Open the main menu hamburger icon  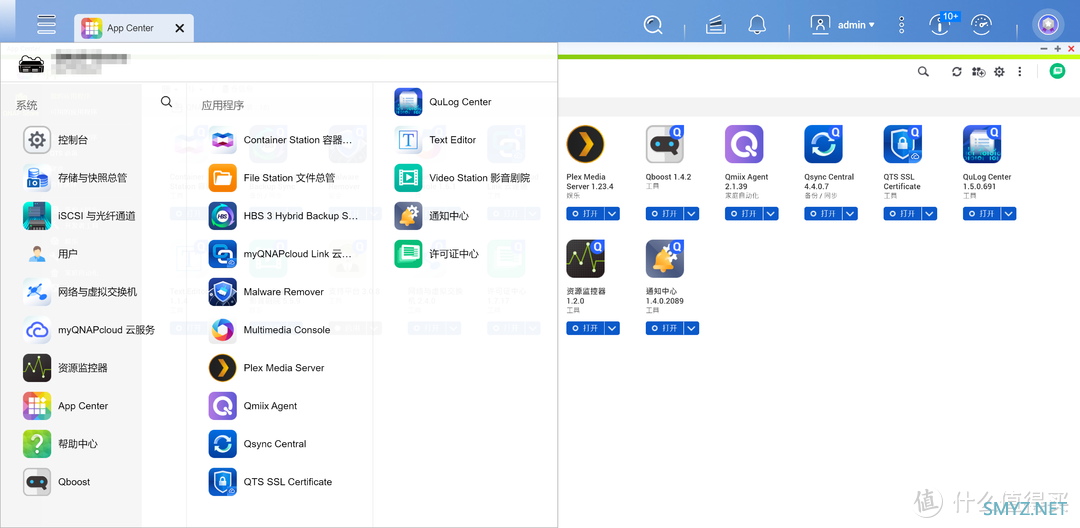[x=46, y=25]
